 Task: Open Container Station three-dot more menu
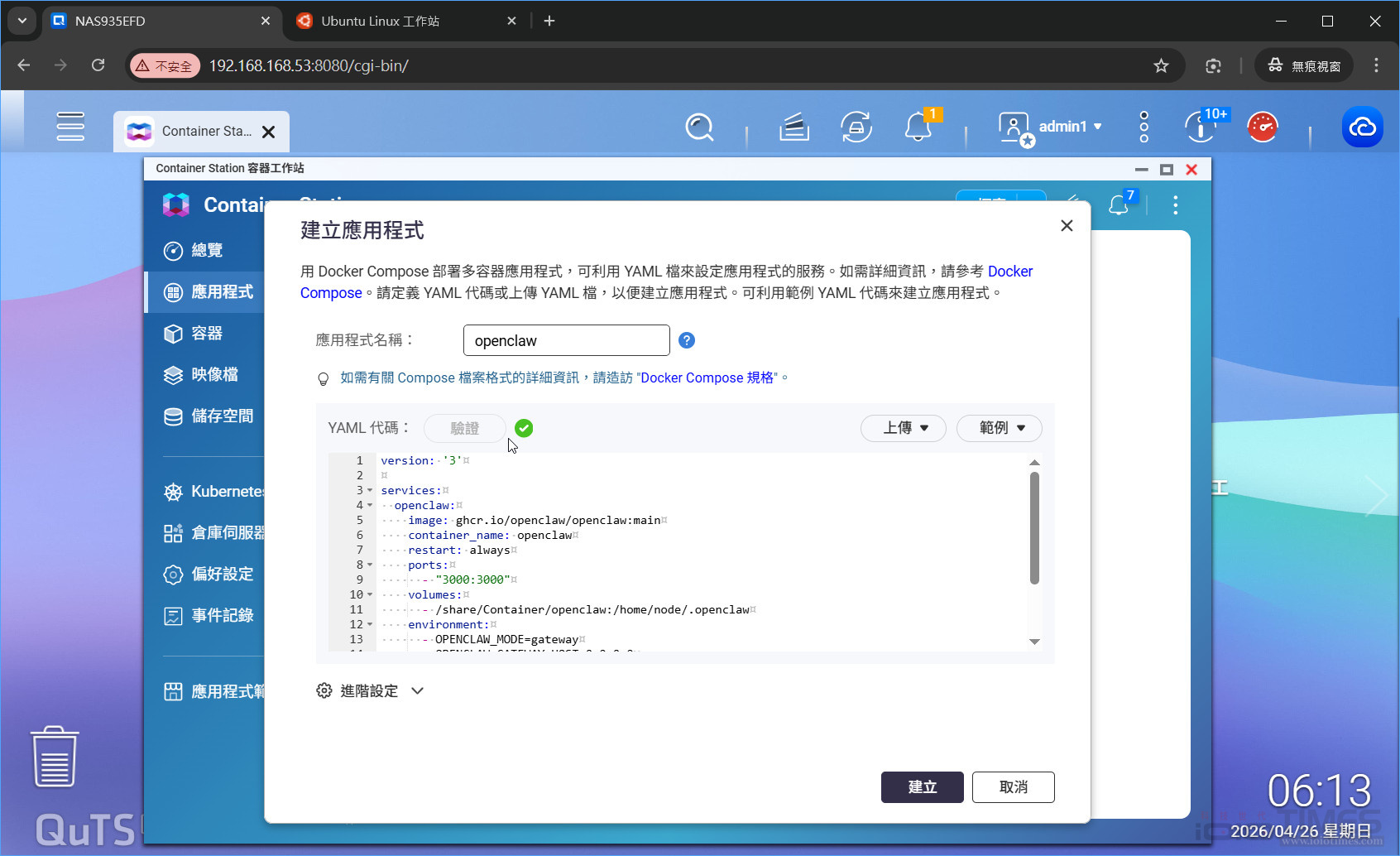1175,204
